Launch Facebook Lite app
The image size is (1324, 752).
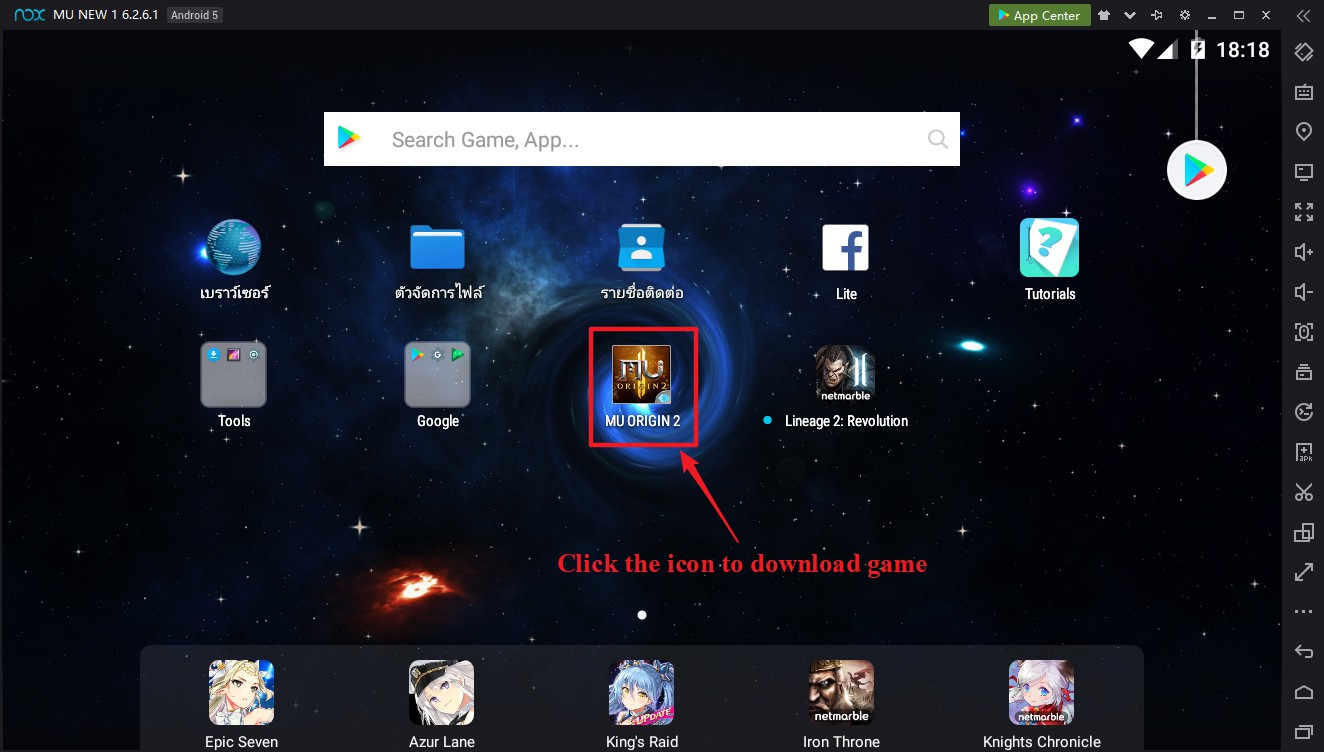pyautogui.click(x=846, y=247)
